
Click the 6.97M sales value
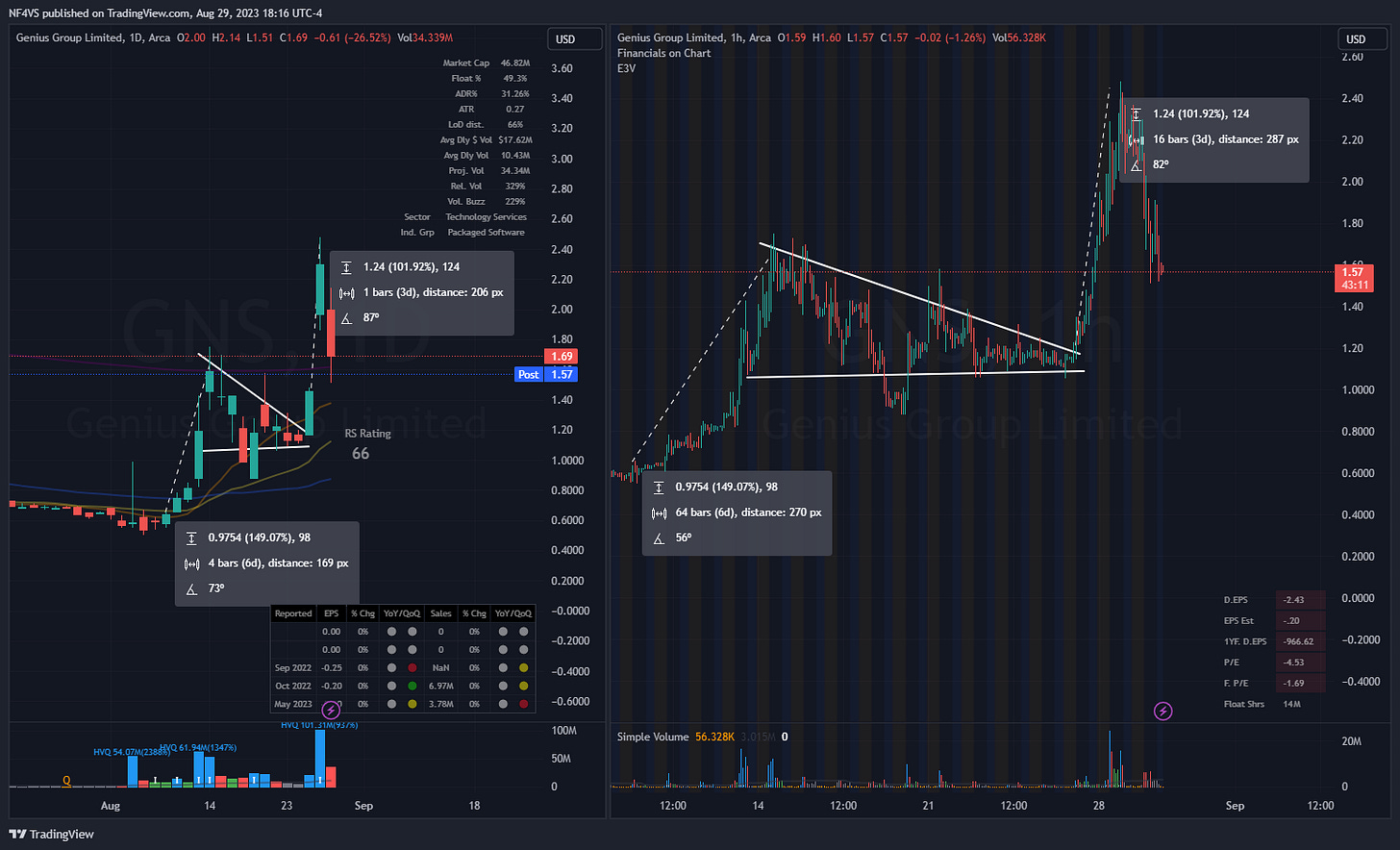coord(441,686)
